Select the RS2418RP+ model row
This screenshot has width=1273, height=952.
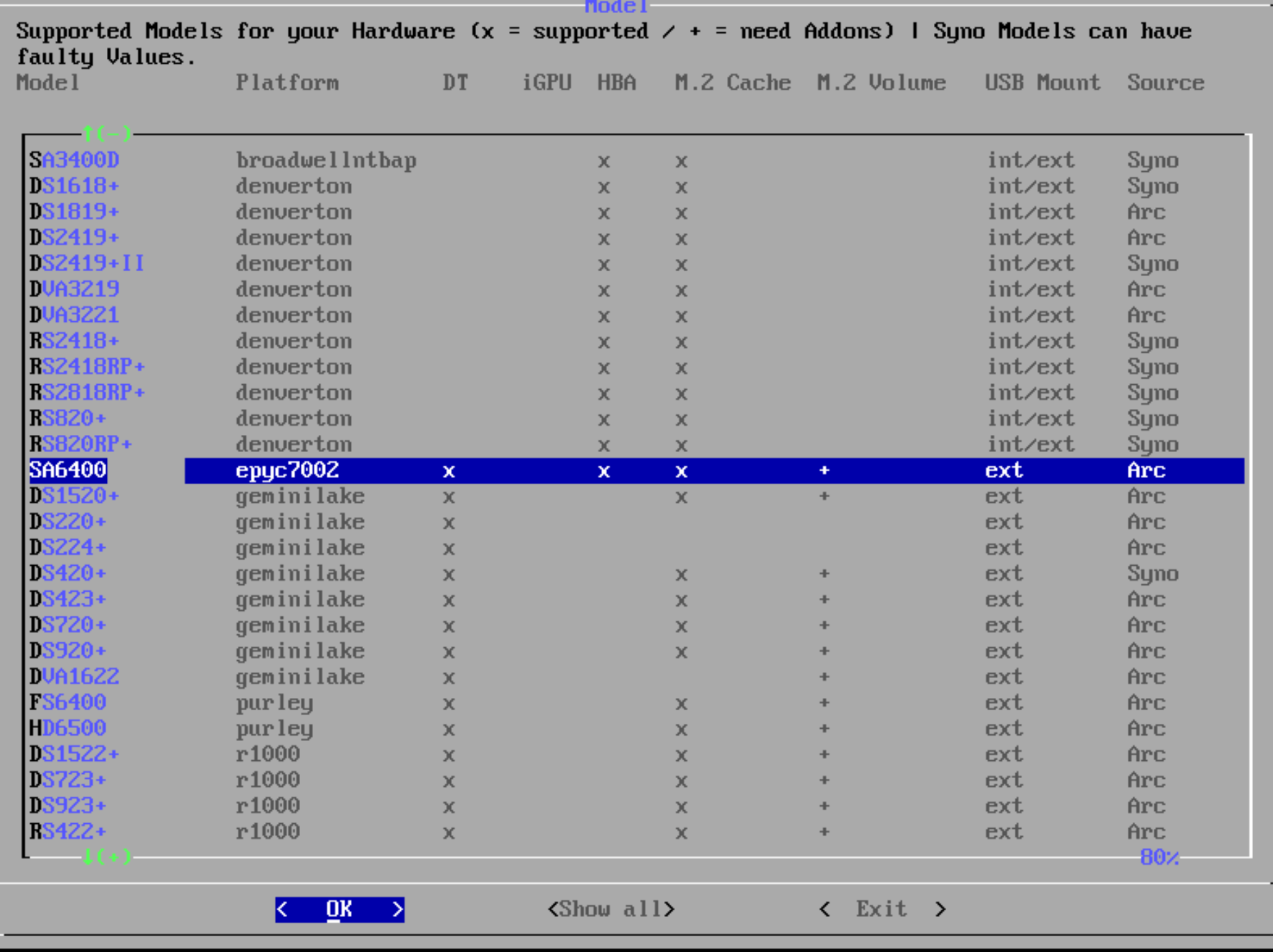tap(87, 367)
